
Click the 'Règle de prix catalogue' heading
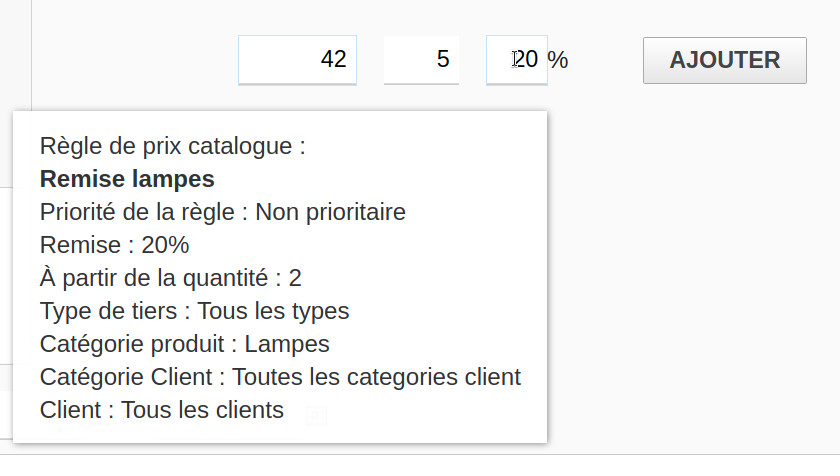click(x=172, y=146)
